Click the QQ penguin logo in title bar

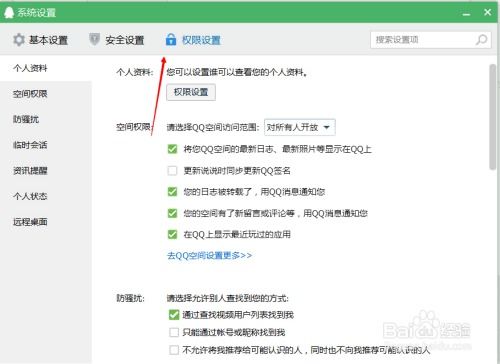tap(9, 12)
